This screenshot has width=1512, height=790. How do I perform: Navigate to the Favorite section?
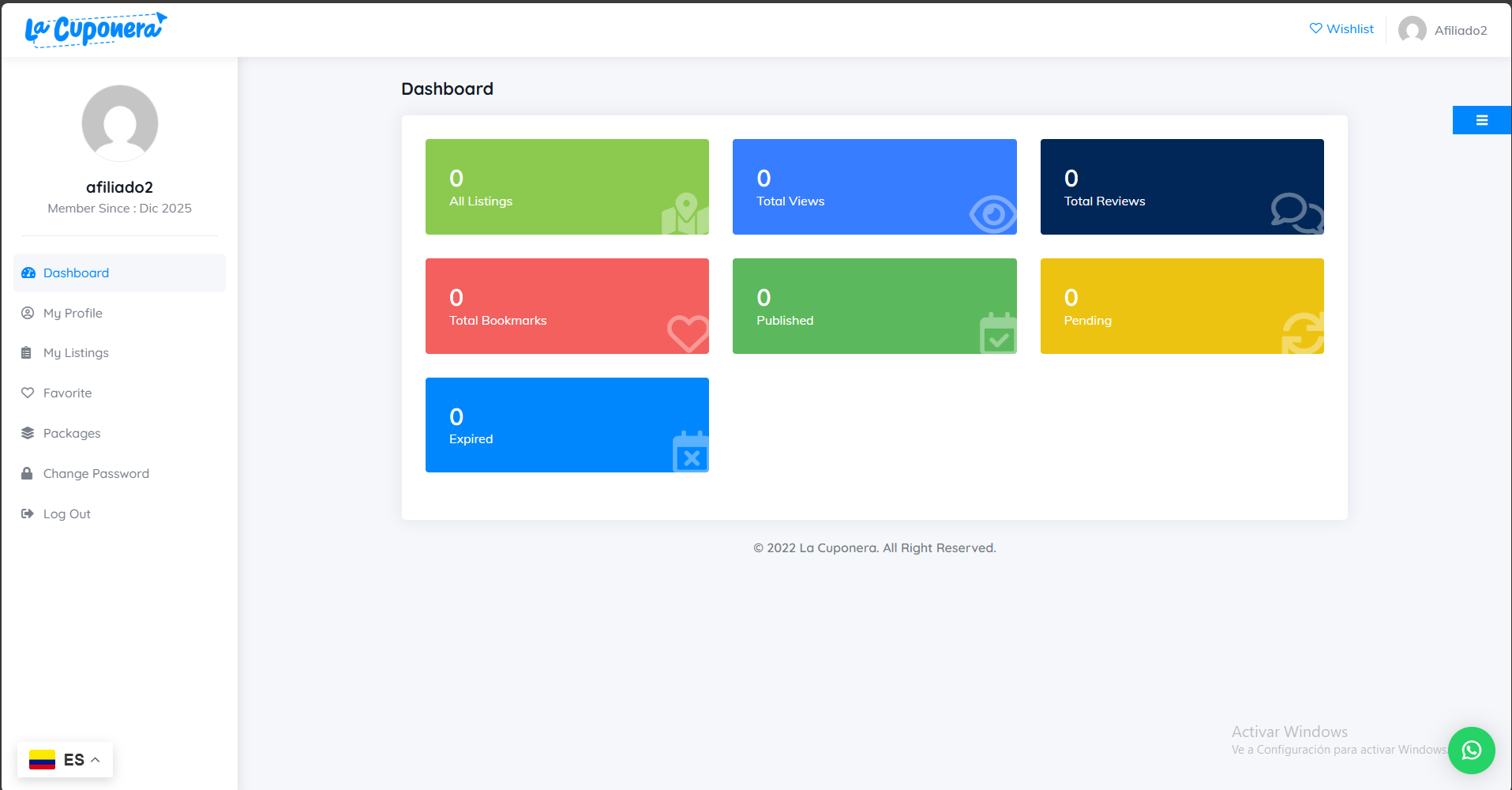[67, 393]
